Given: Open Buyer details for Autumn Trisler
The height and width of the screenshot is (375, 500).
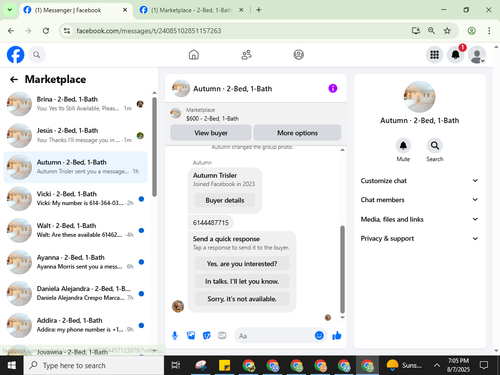Looking at the screenshot, I should [225, 200].
